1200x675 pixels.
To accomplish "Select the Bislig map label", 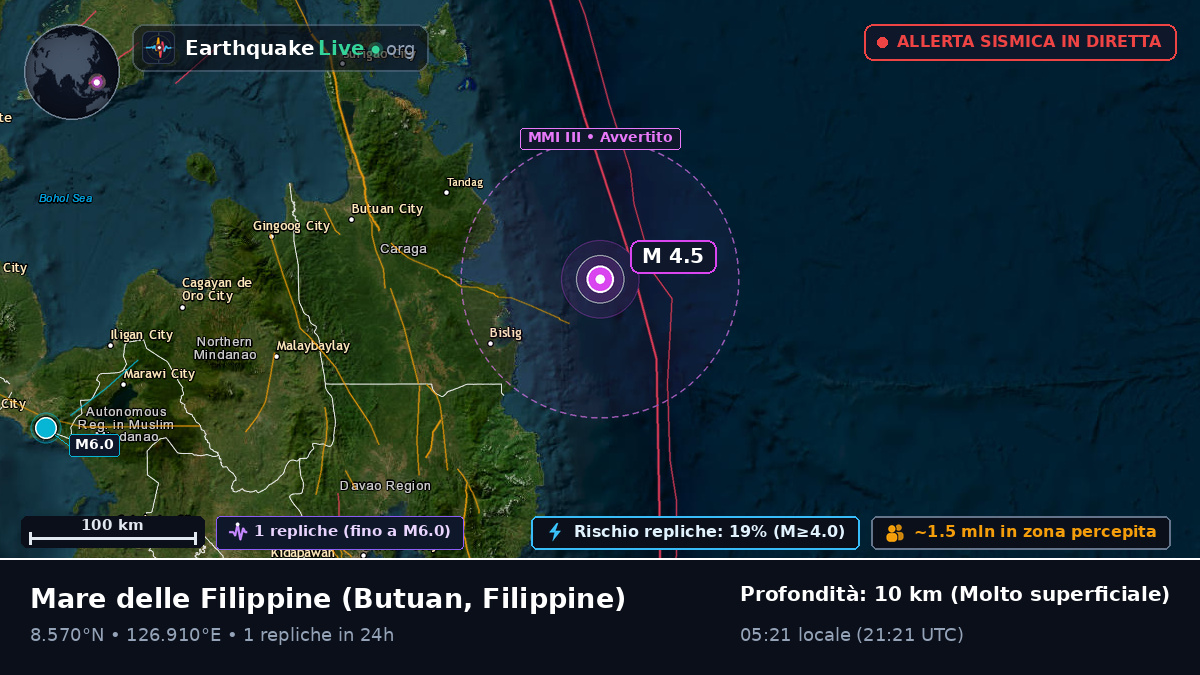I will tap(505, 333).
